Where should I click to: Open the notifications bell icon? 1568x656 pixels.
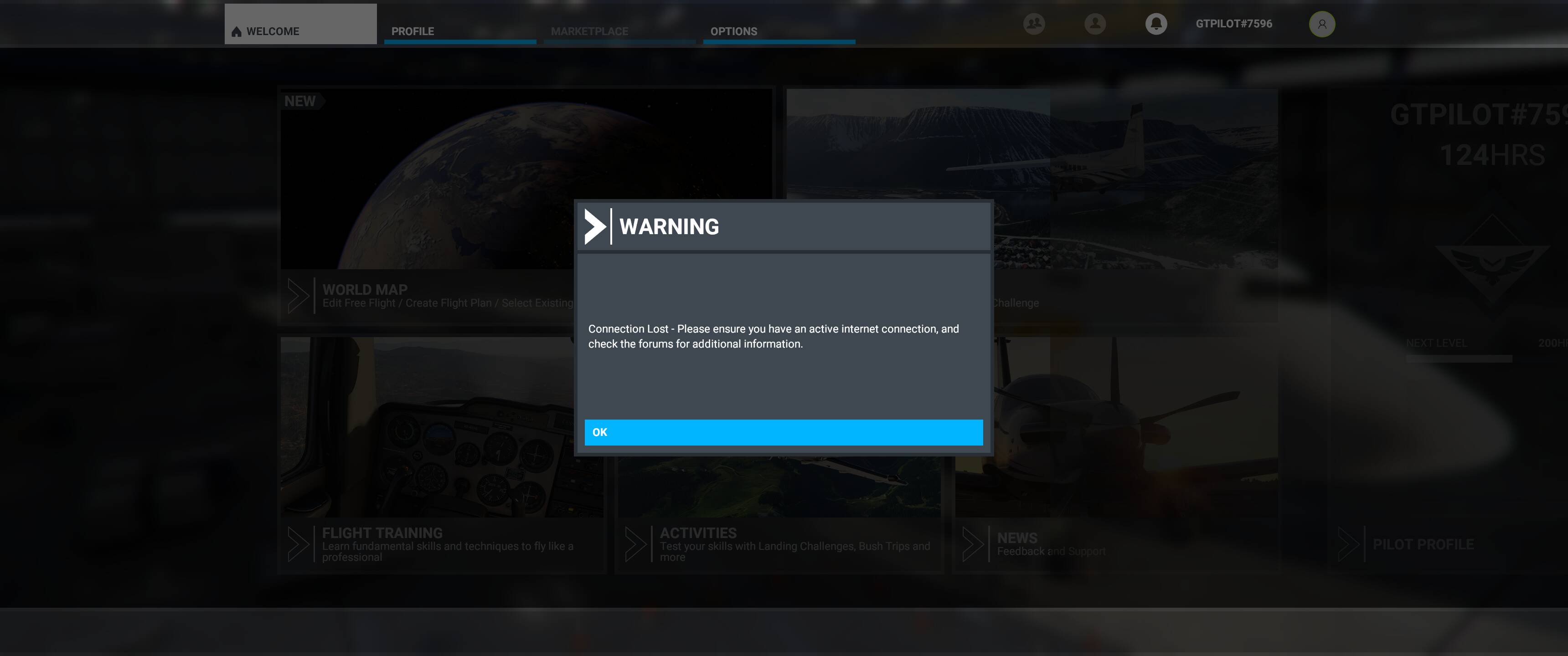point(1156,24)
